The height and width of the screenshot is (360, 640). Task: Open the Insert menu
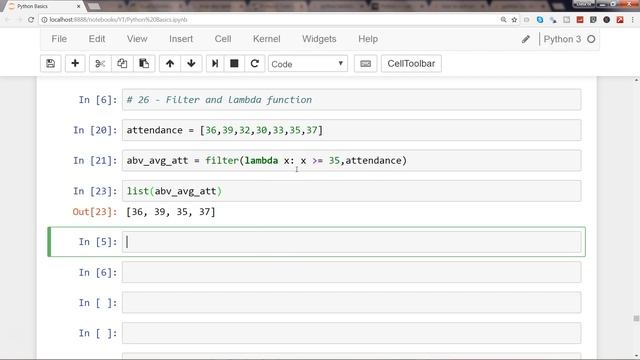point(181,39)
